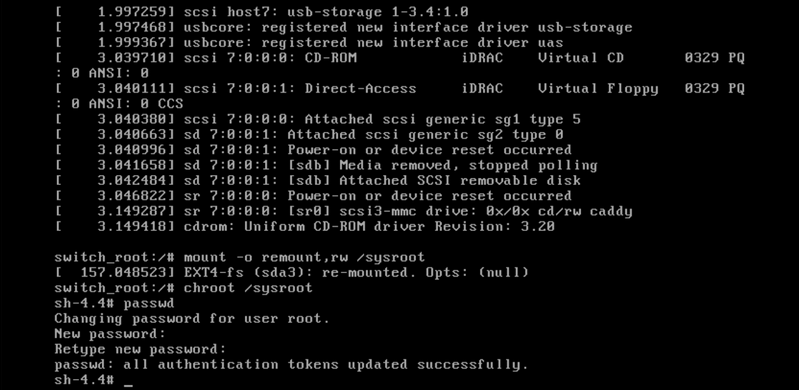Click 'Attached scsi generic sg1 type 5' line
799x390 pixels.
(317, 119)
